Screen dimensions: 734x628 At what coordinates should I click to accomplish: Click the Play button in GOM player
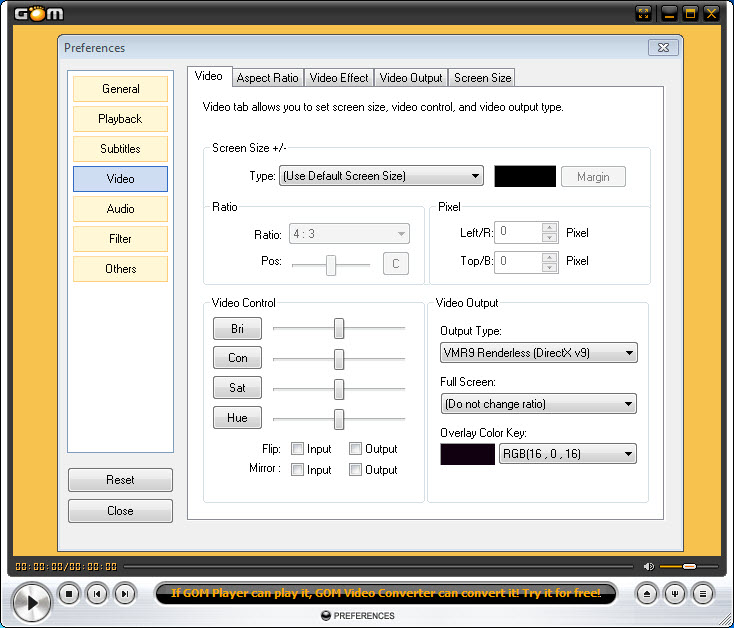click(31, 602)
